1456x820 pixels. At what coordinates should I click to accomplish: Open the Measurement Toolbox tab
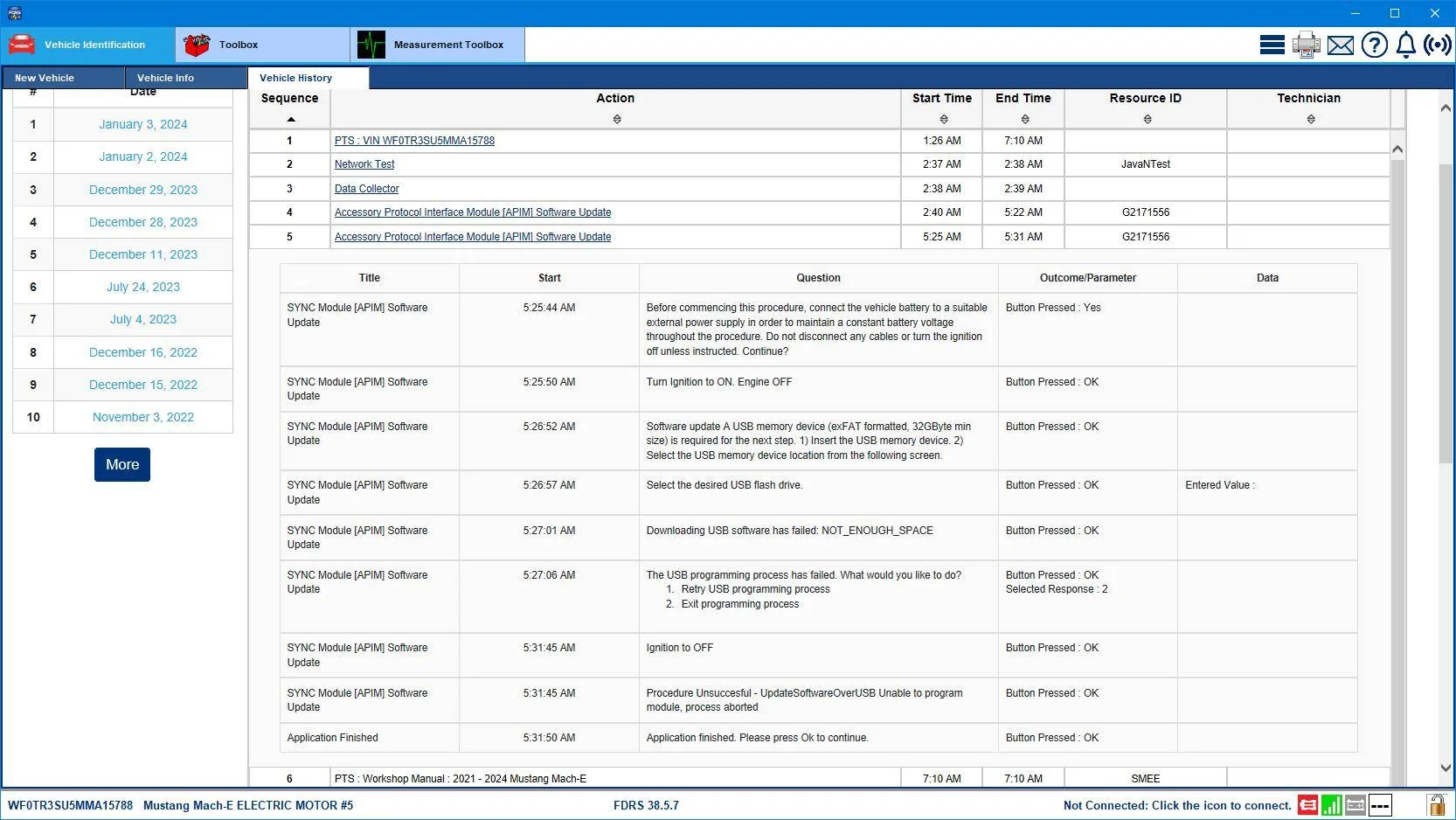(437, 45)
